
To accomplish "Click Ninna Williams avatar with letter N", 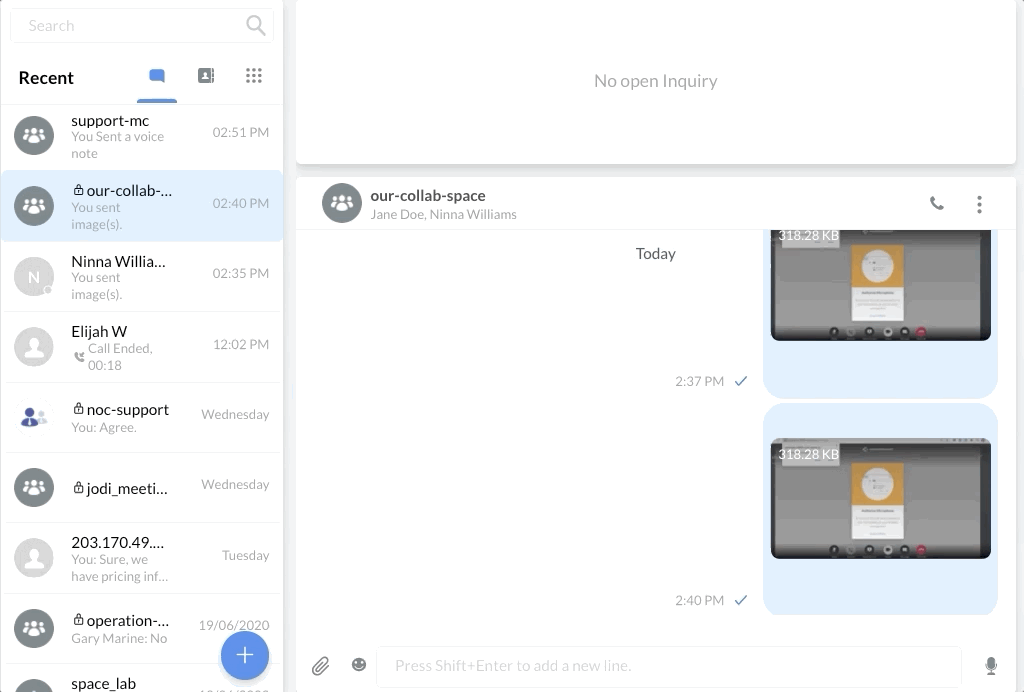I will click(34, 277).
